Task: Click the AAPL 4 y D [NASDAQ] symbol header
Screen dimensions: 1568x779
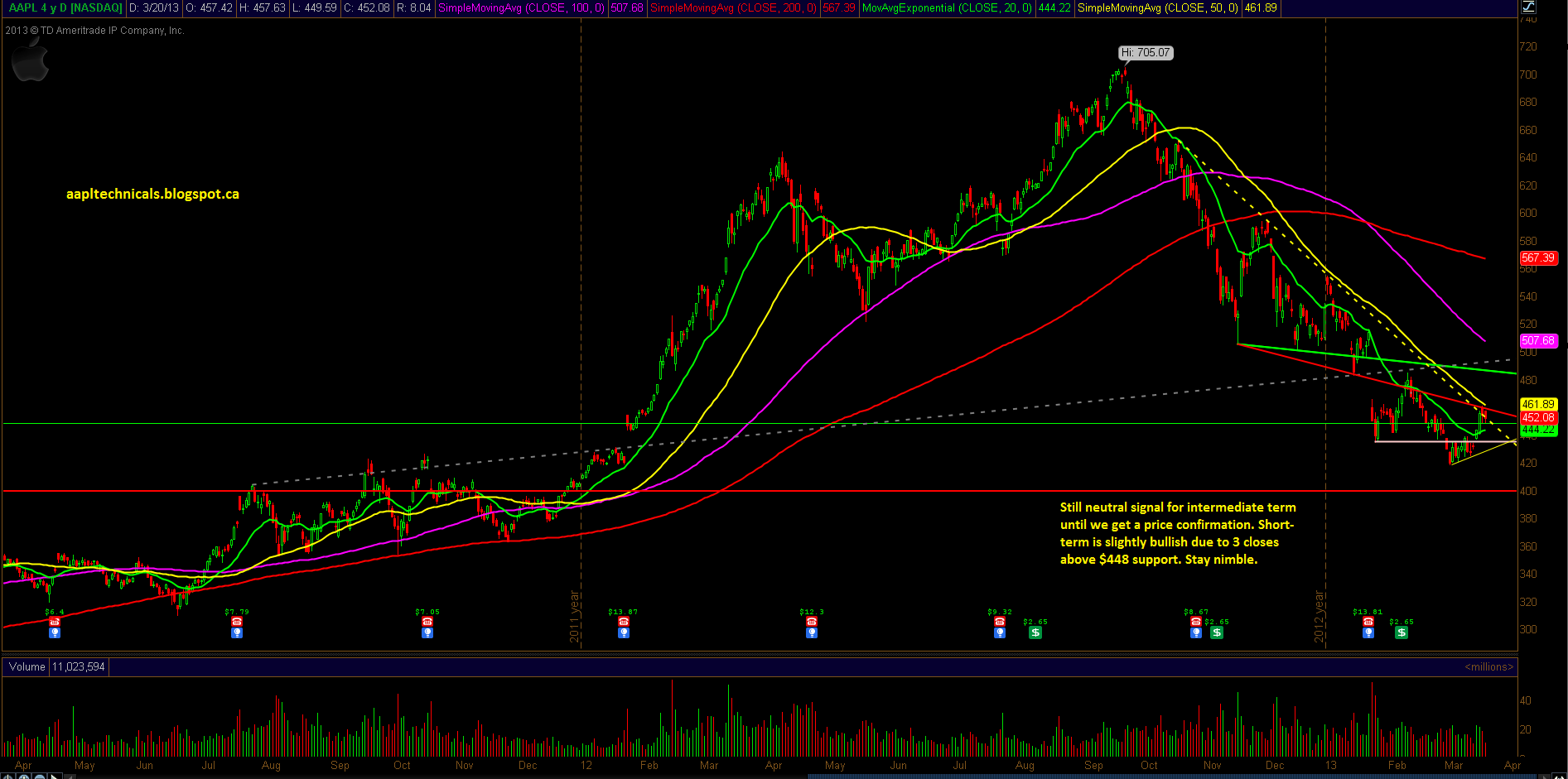Action: point(65,7)
